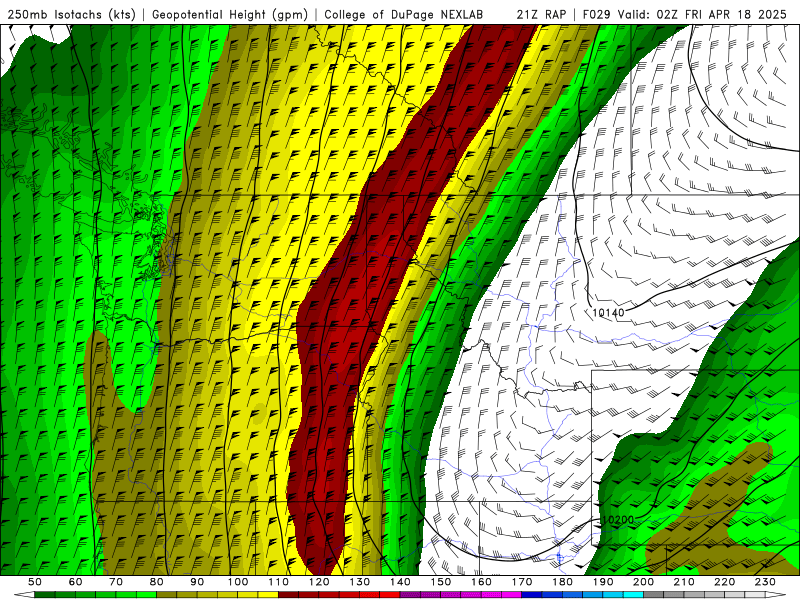Click the '110' color bar tick label
800x600 pixels.
(279, 582)
